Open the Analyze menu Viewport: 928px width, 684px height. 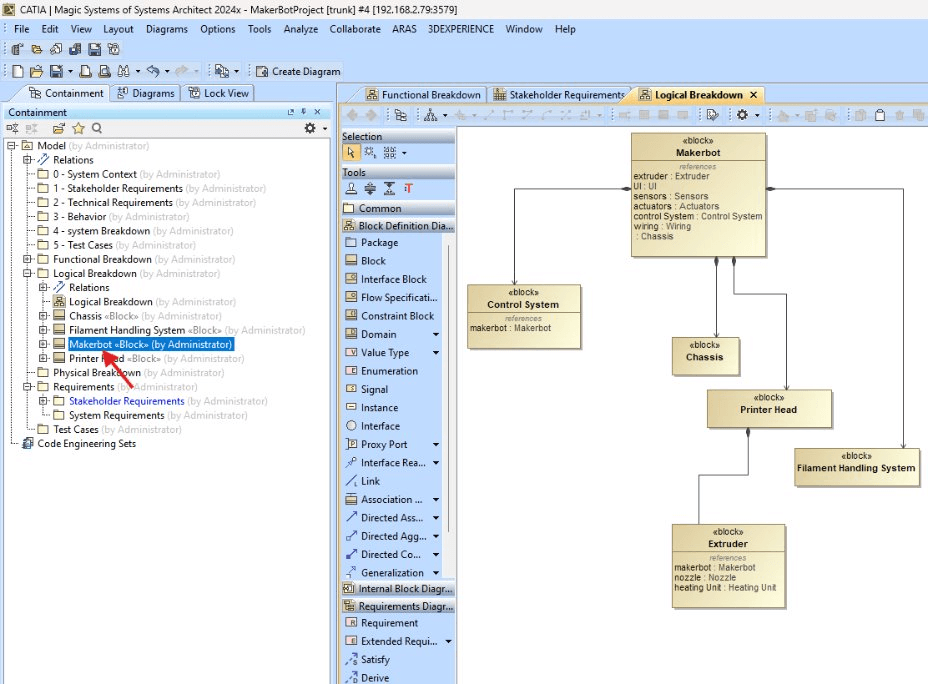(301, 29)
